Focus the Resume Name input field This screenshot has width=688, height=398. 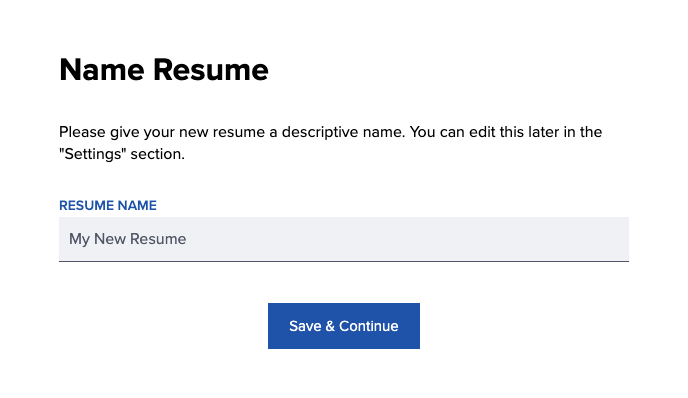click(344, 239)
